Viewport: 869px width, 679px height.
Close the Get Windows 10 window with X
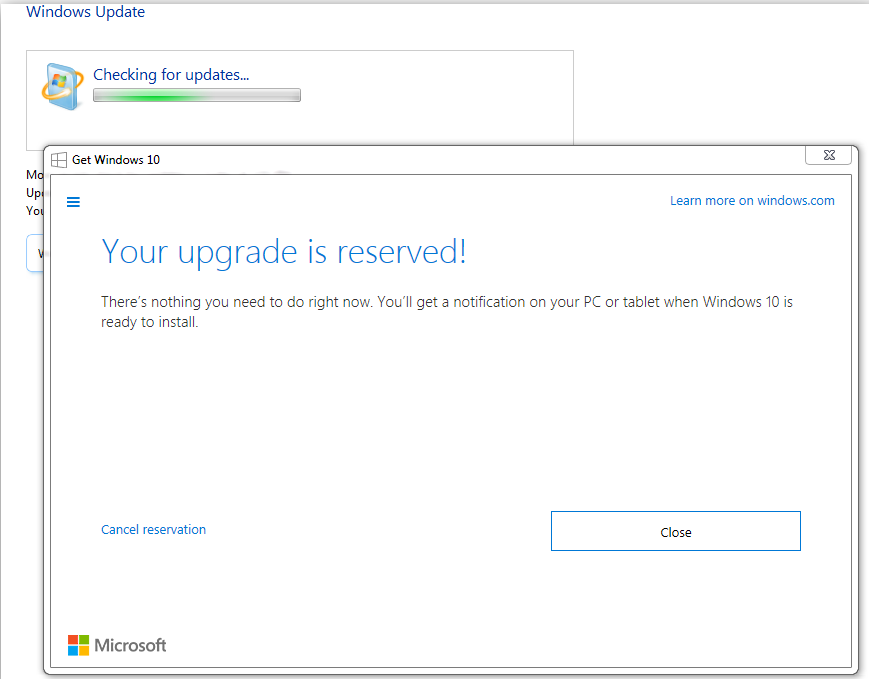(829, 155)
